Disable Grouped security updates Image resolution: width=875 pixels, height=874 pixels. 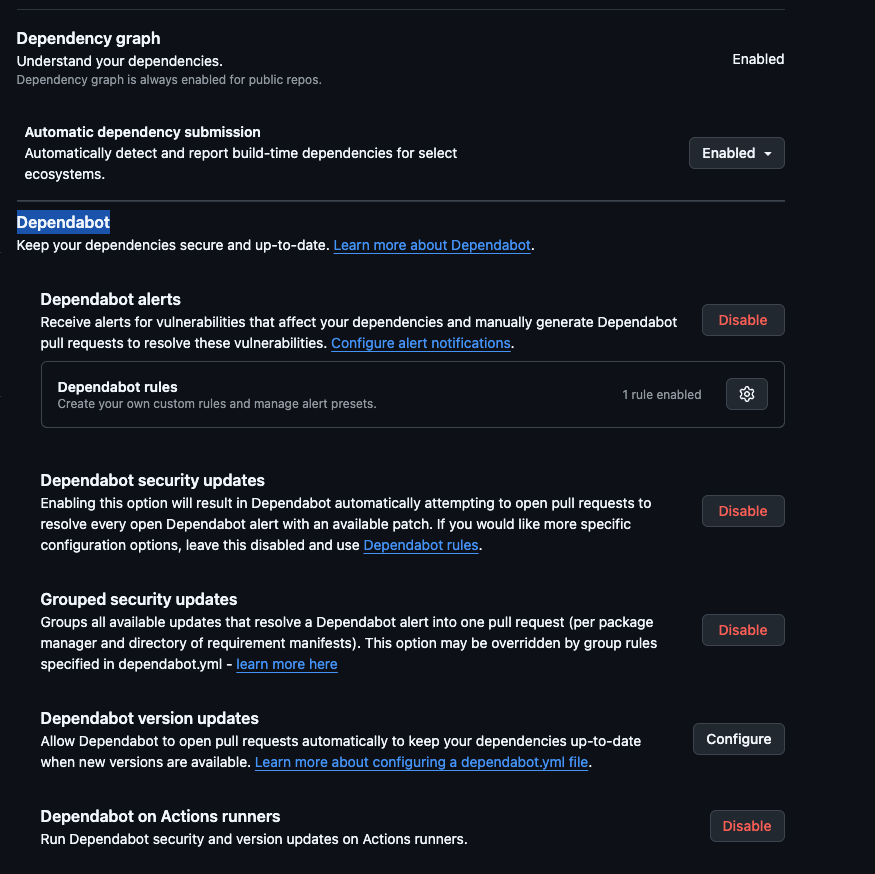click(x=742, y=630)
